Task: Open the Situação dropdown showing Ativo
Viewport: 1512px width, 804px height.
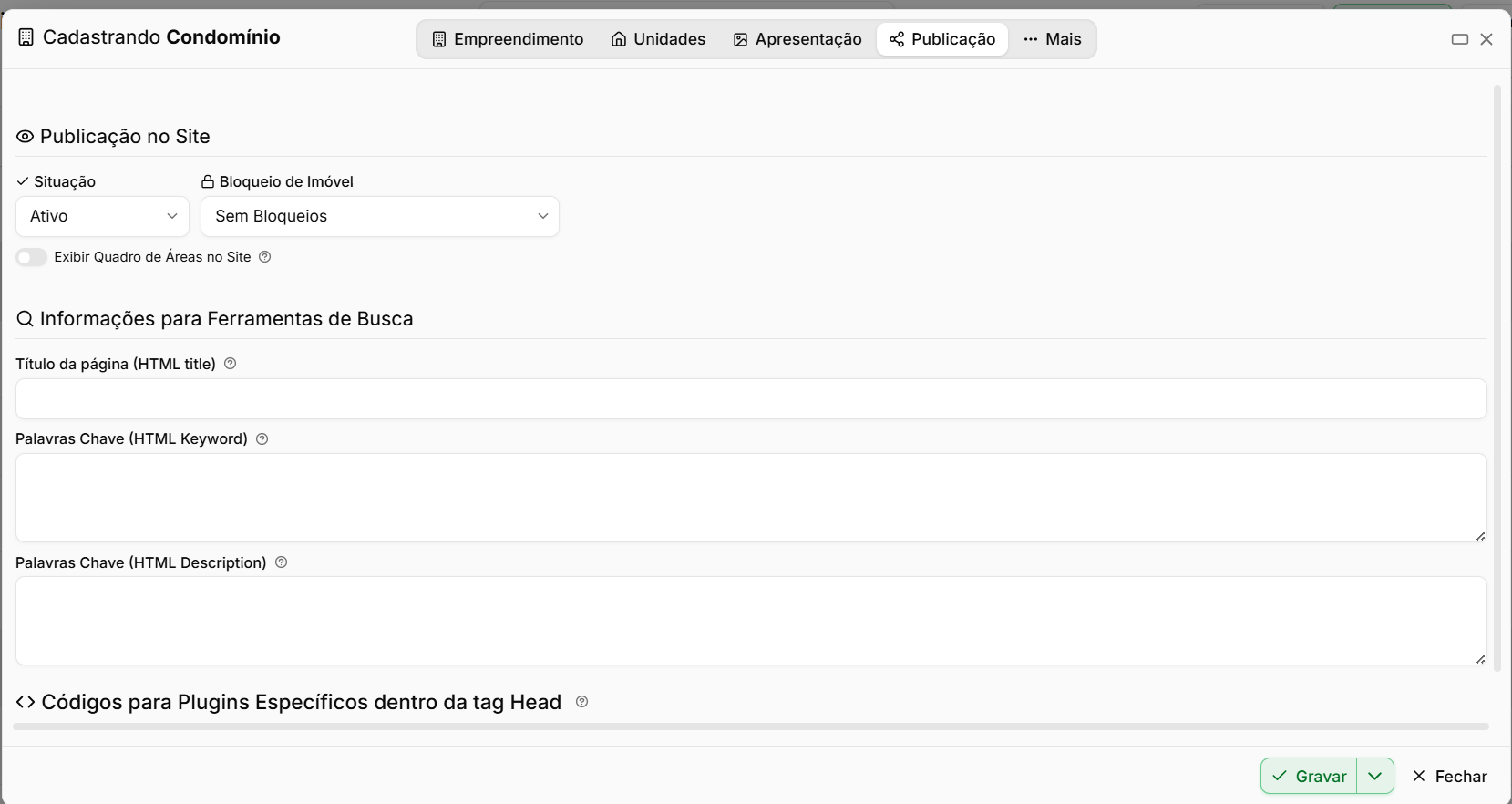Action: pos(102,217)
